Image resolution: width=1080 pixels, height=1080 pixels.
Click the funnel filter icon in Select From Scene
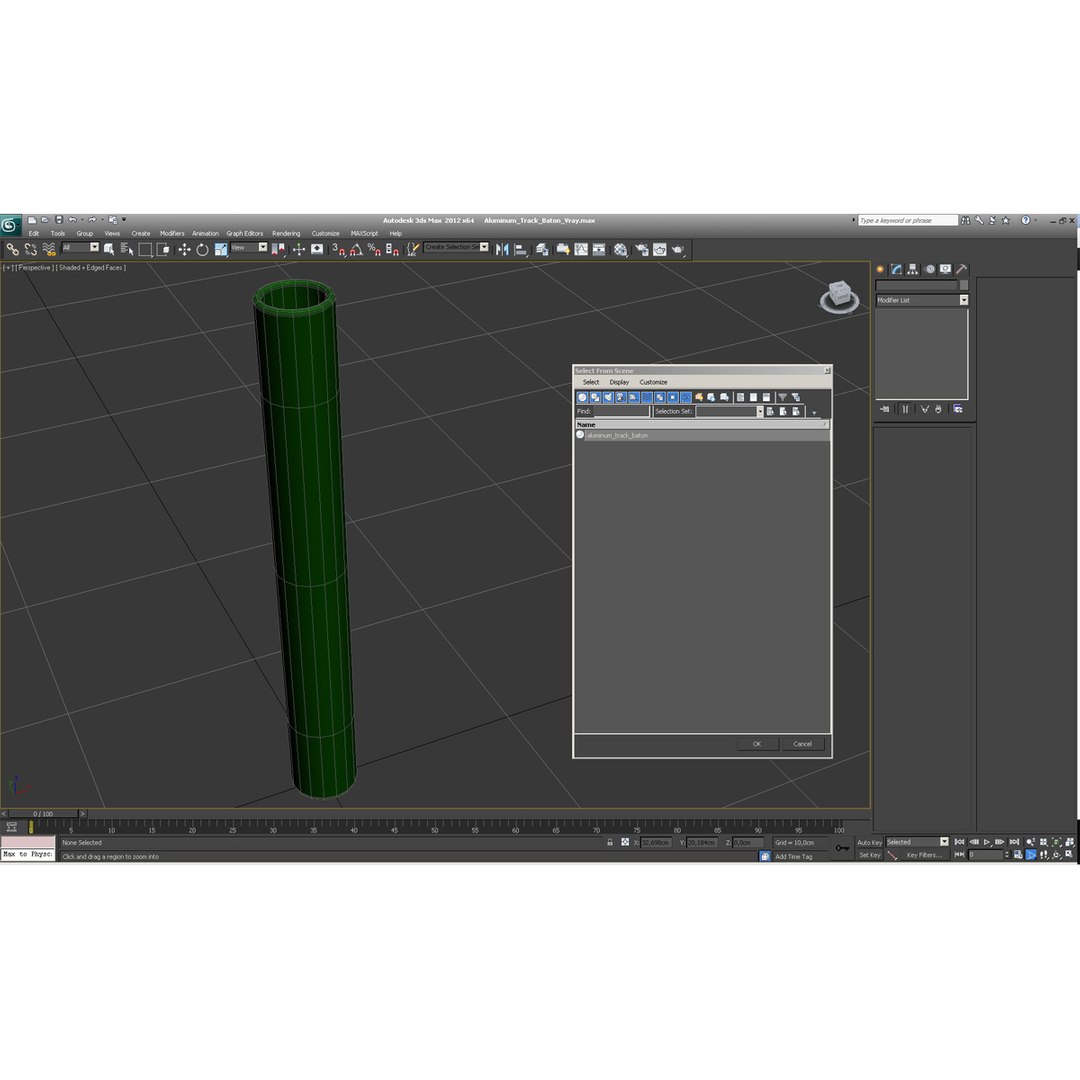coord(782,397)
